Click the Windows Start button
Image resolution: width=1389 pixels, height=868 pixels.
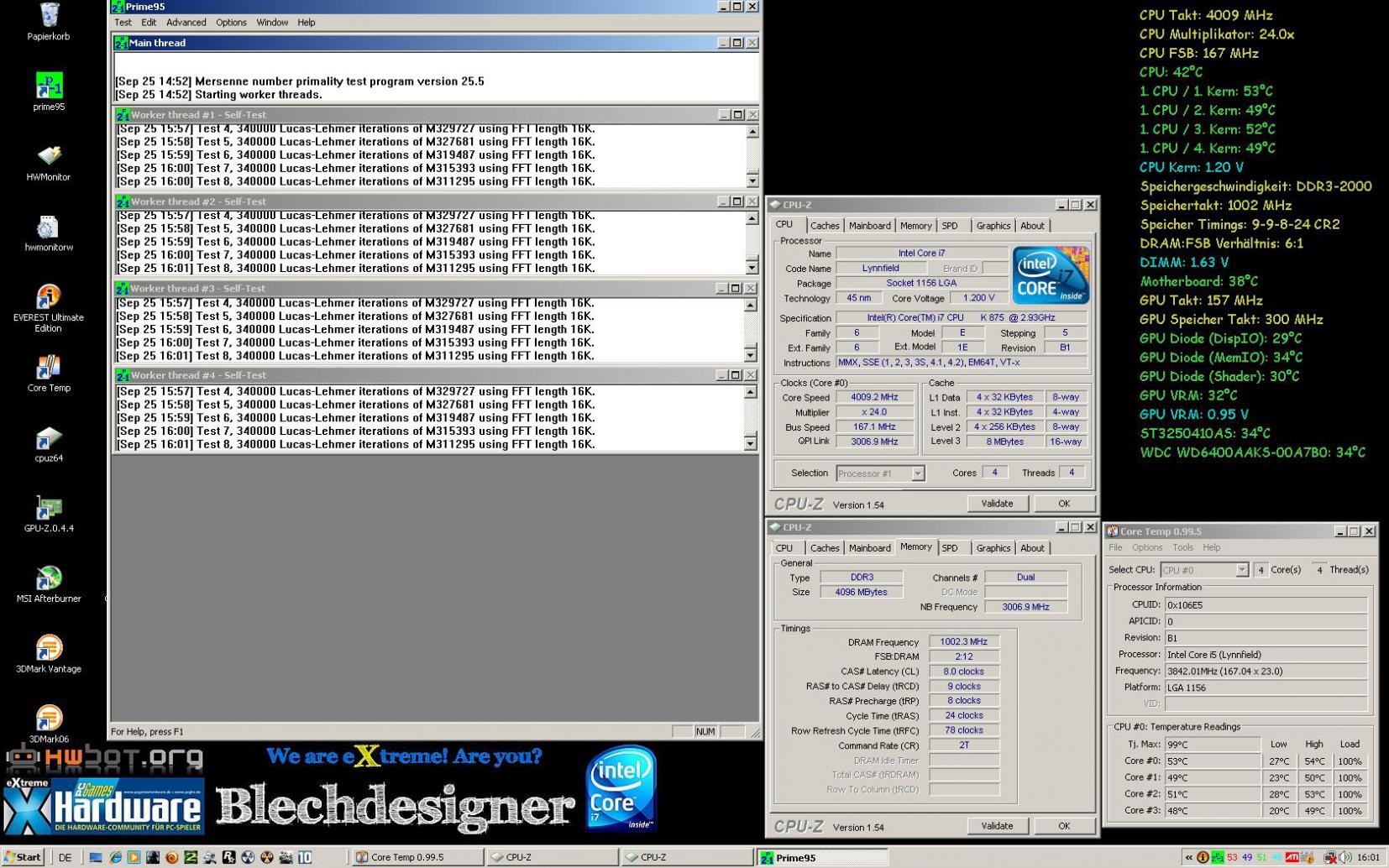(x=24, y=857)
